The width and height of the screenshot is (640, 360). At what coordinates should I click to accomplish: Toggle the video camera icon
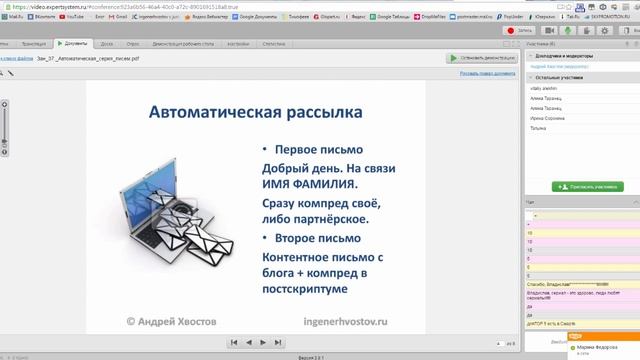(x=549, y=31)
